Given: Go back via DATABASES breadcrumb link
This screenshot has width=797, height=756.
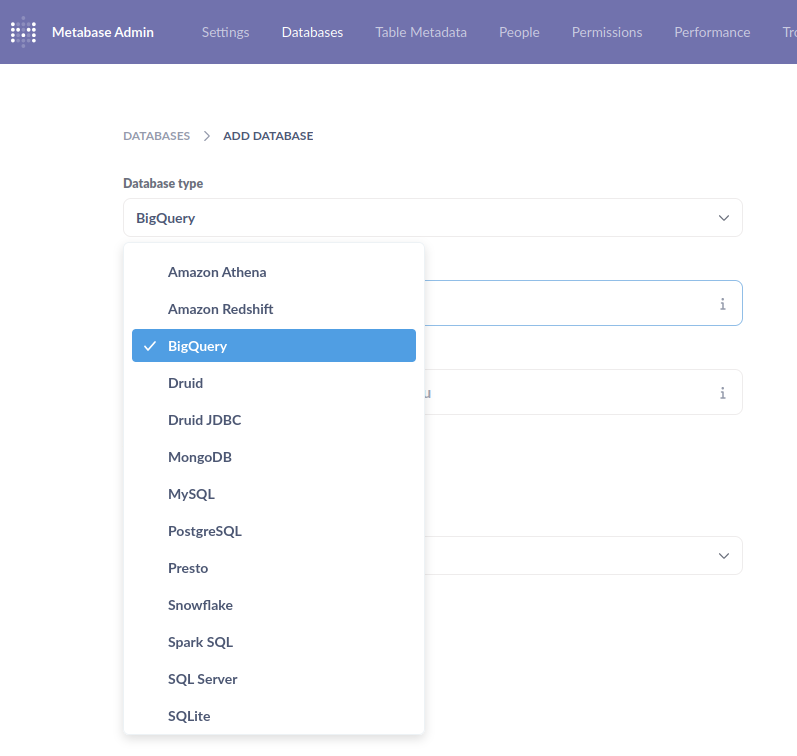Looking at the screenshot, I should [157, 136].
